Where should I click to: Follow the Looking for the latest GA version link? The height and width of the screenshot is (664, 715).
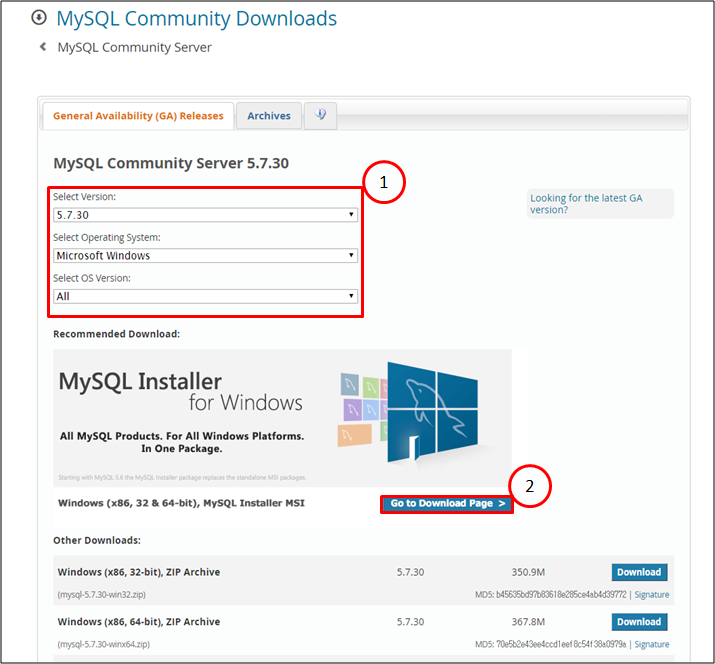586,204
